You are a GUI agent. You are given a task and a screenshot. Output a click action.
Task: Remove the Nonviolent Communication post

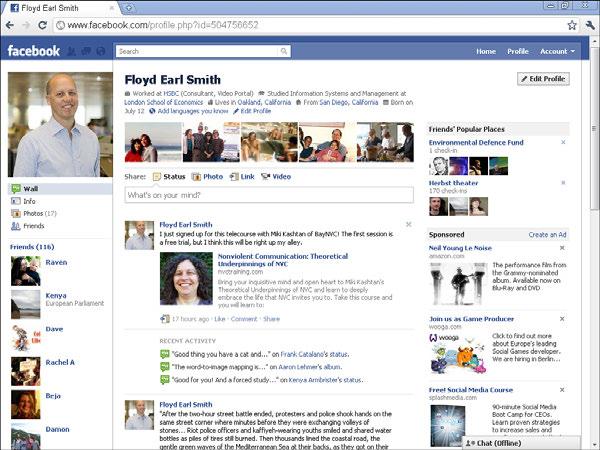pos(409,224)
